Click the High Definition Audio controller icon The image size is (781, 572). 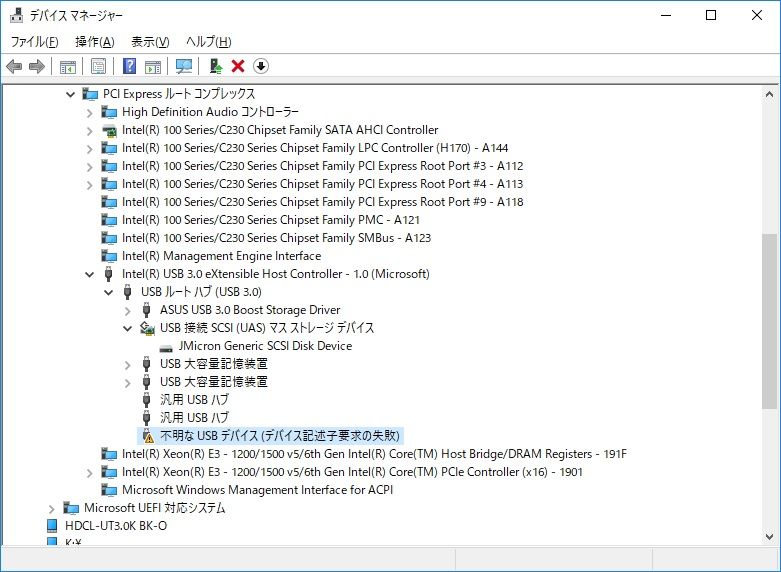[109, 112]
